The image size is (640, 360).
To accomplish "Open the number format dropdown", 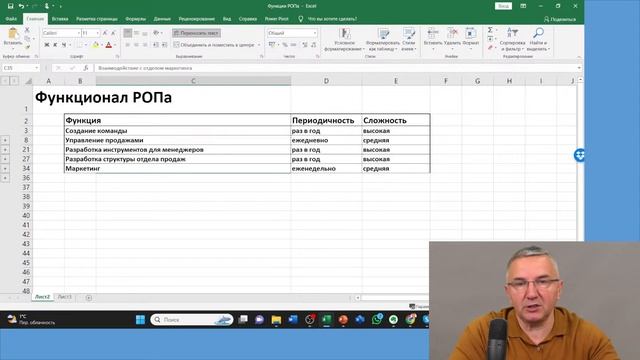I will (315, 33).
